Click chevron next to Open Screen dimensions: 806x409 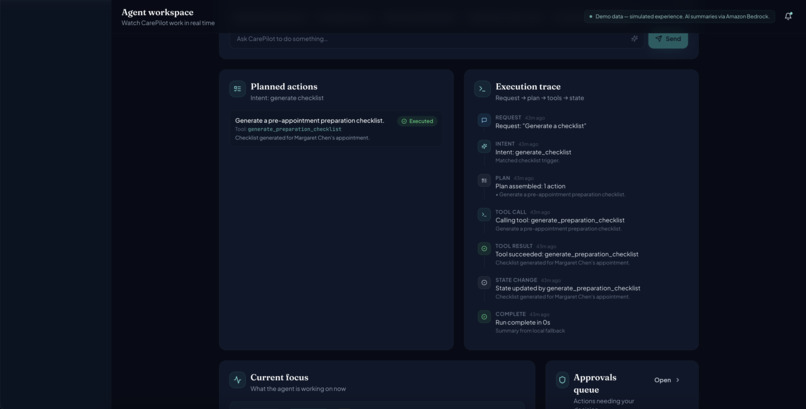click(677, 380)
